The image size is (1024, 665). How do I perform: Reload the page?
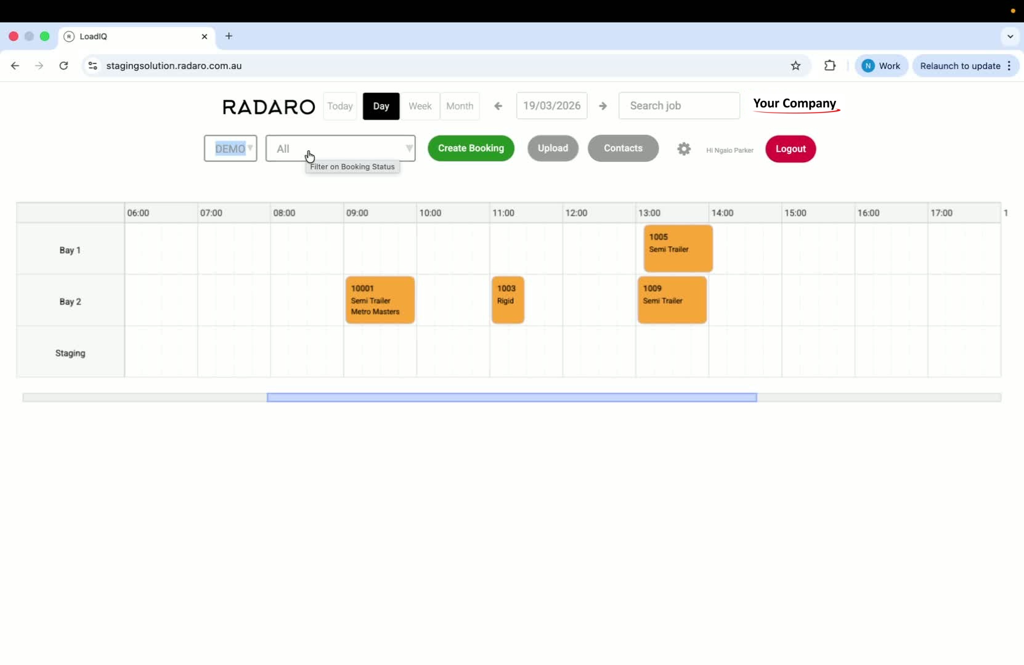(x=63, y=65)
